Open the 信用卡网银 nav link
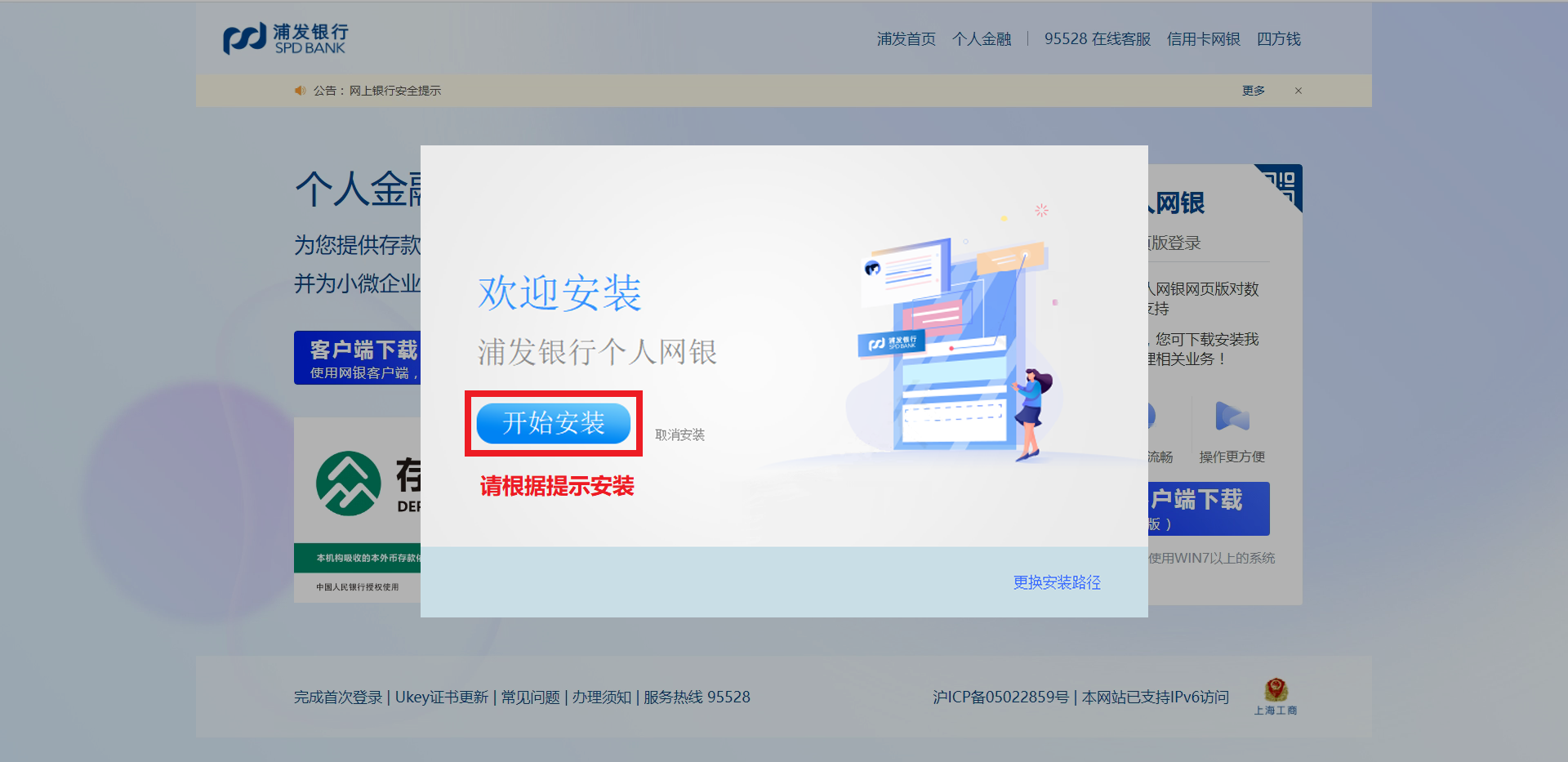The width and height of the screenshot is (1568, 762). 1204,39
